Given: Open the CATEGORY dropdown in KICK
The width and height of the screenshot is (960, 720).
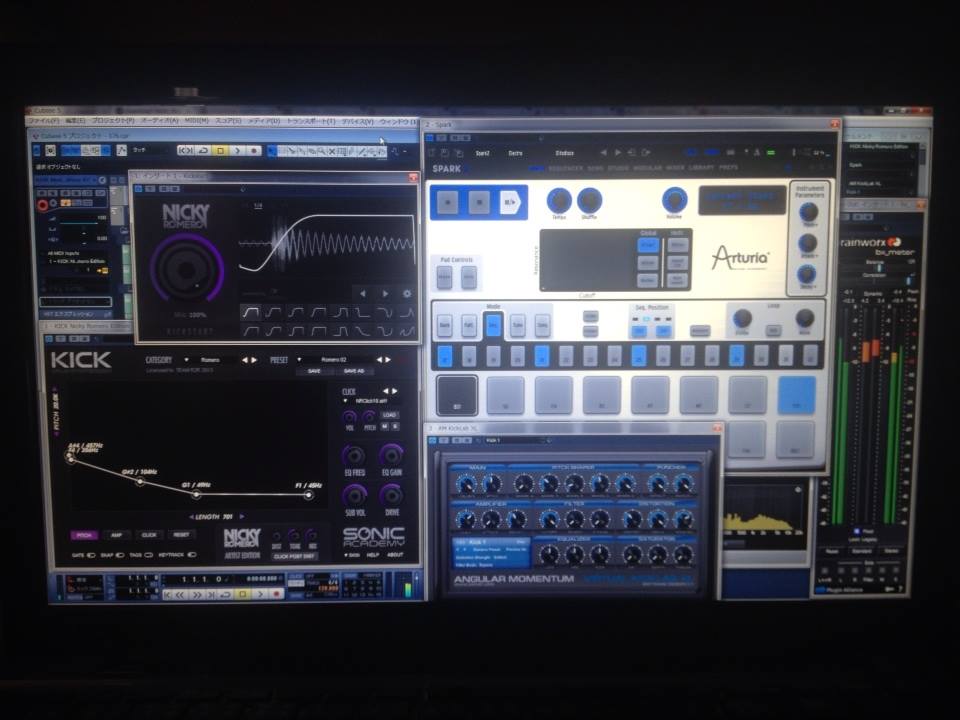Looking at the screenshot, I should click(x=187, y=360).
